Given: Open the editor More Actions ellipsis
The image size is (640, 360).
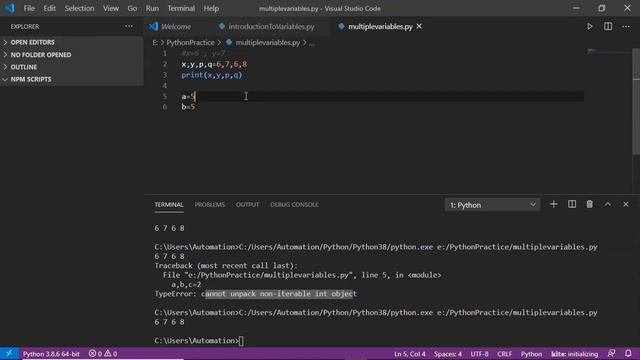Looking at the screenshot, I should click(626, 27).
